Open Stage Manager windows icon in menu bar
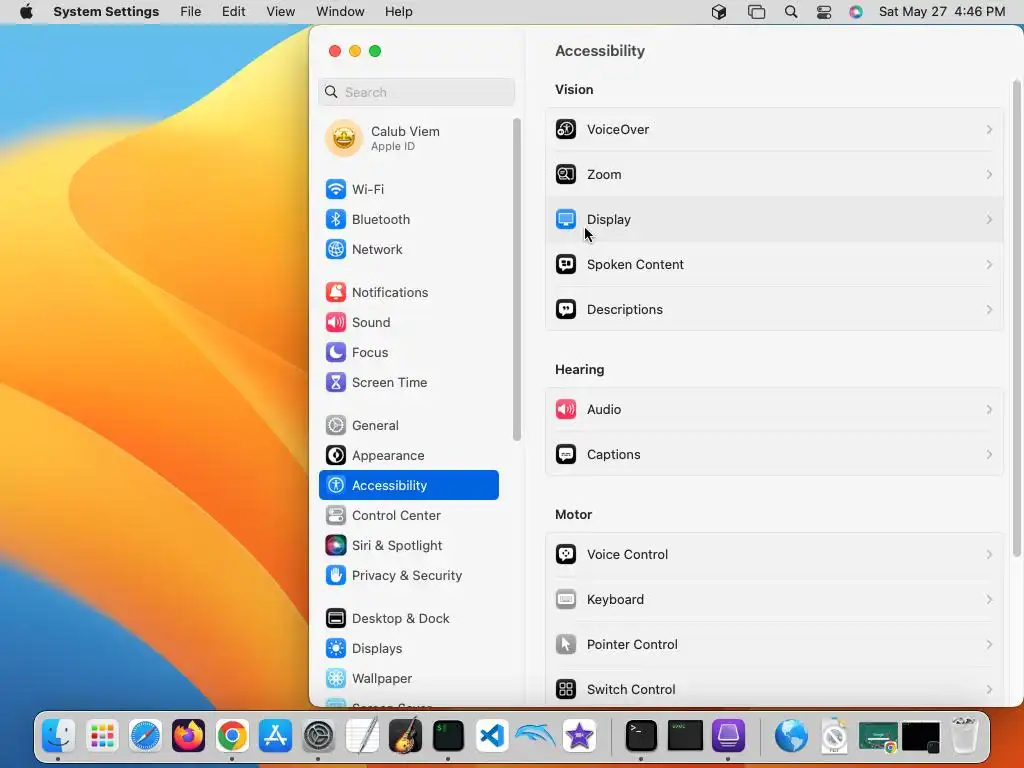 (x=756, y=12)
